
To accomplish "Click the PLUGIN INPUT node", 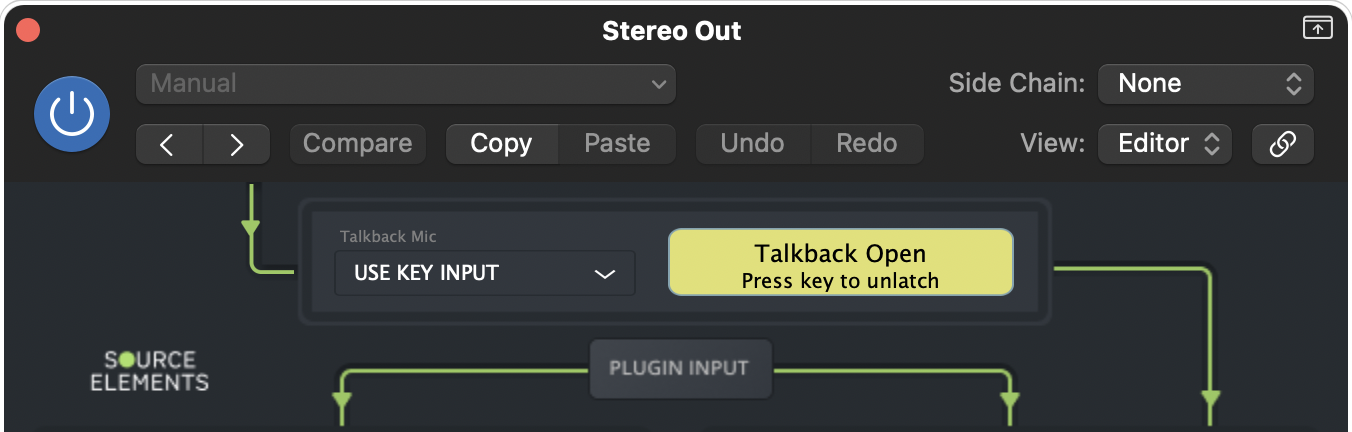I will (x=679, y=368).
